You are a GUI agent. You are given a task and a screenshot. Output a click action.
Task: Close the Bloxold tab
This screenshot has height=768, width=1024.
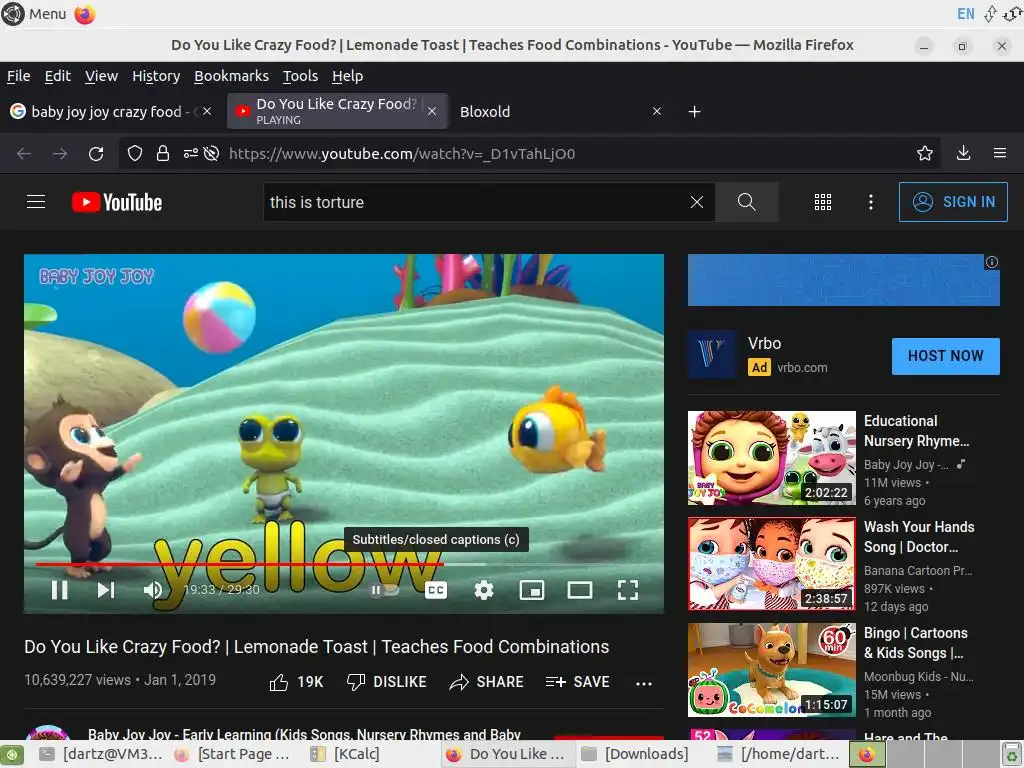pyautogui.click(x=657, y=112)
